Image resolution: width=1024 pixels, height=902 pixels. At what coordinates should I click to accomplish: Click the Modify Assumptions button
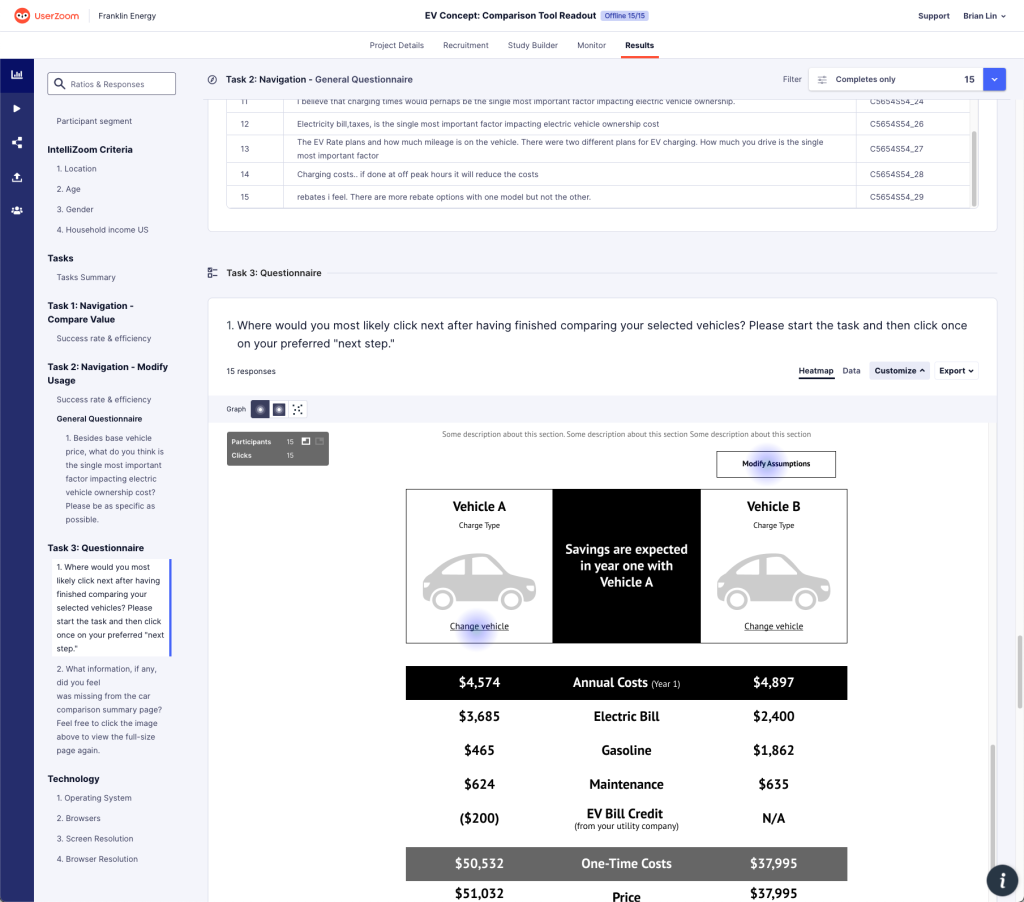pos(776,464)
